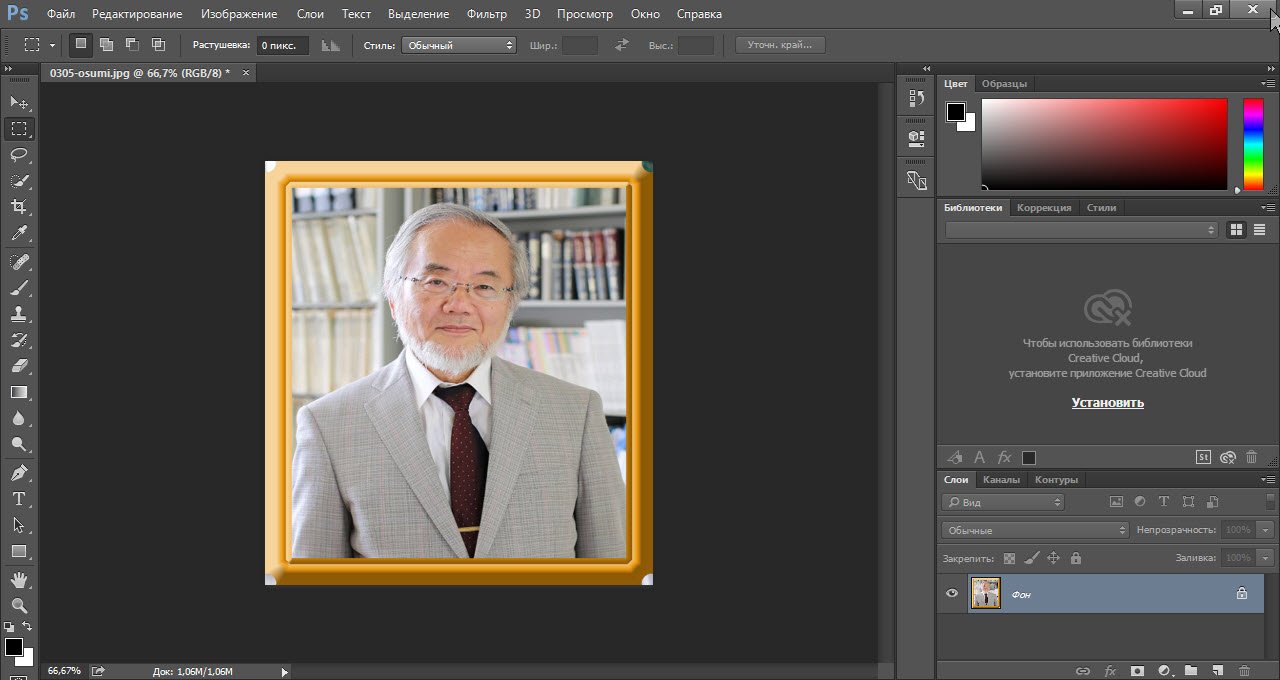Select the Zoom magnifier tool
The height and width of the screenshot is (680, 1280).
coord(19,605)
